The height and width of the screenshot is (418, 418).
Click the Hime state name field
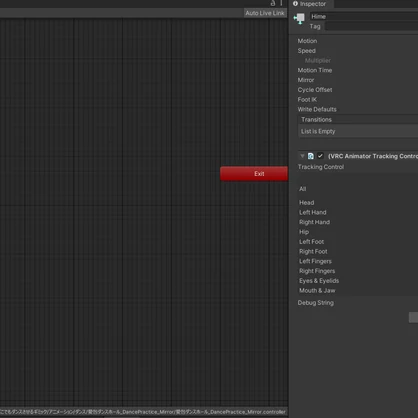tap(364, 16)
